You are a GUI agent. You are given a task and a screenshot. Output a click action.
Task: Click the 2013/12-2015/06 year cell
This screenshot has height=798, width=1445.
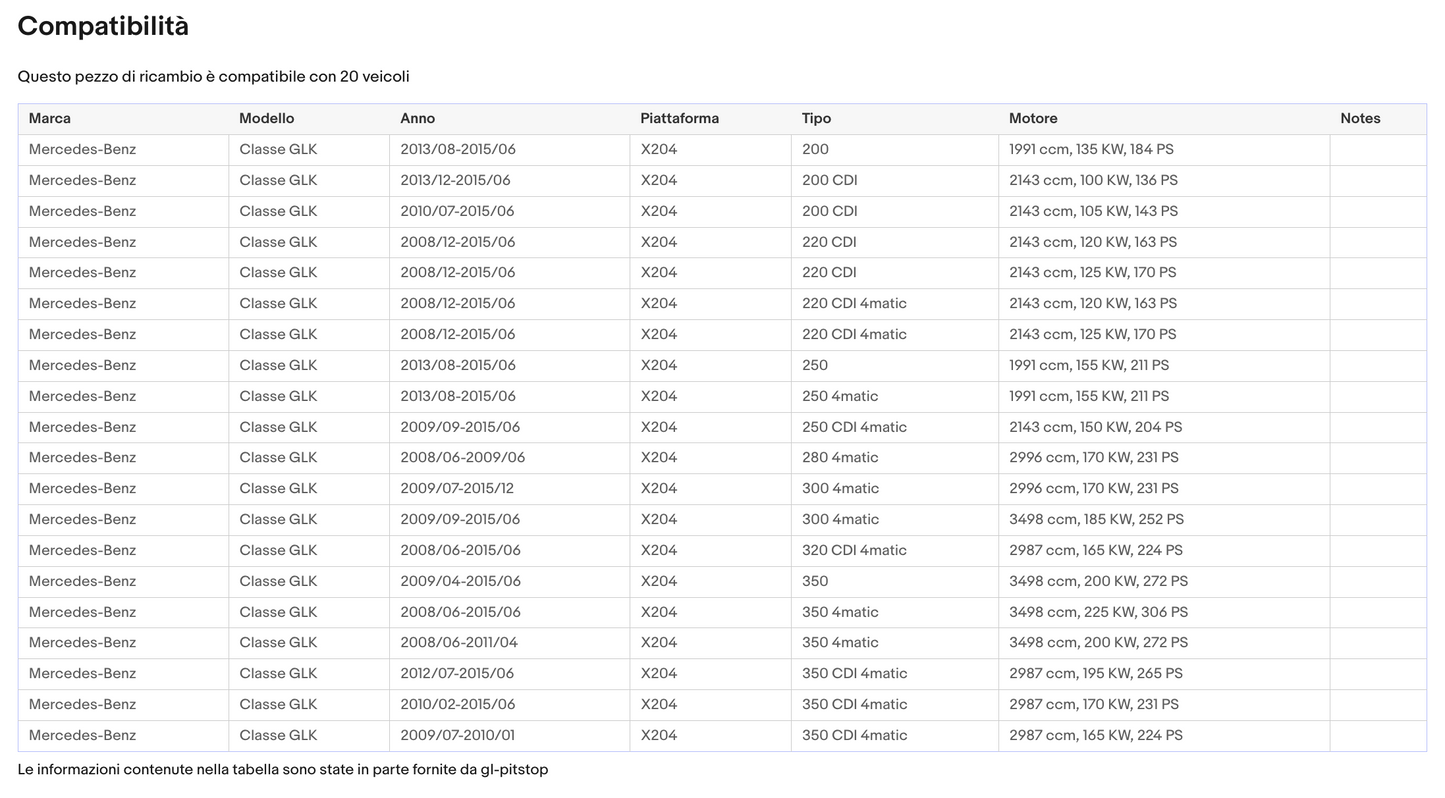point(455,180)
